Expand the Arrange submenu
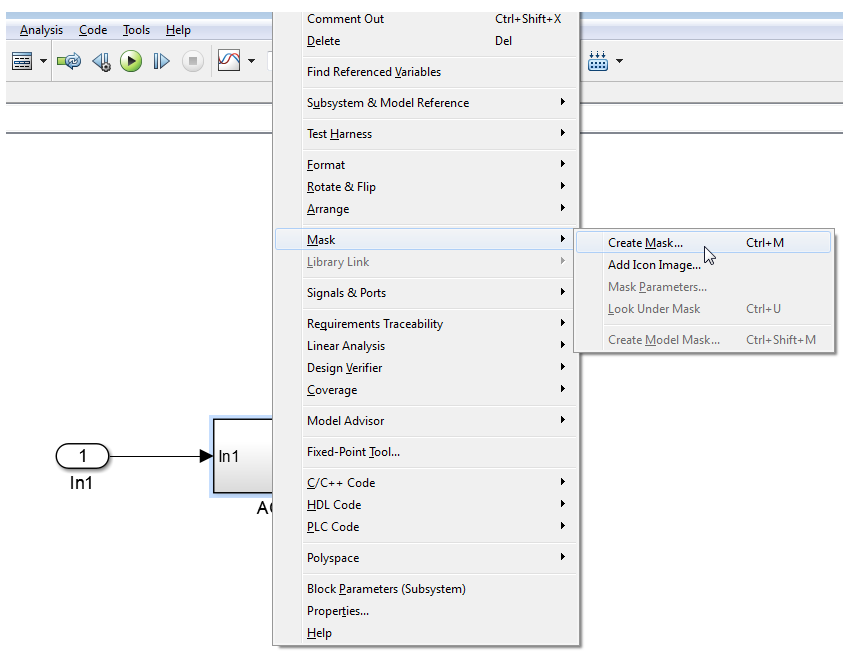Viewport: 861px width, 652px height. point(426,209)
